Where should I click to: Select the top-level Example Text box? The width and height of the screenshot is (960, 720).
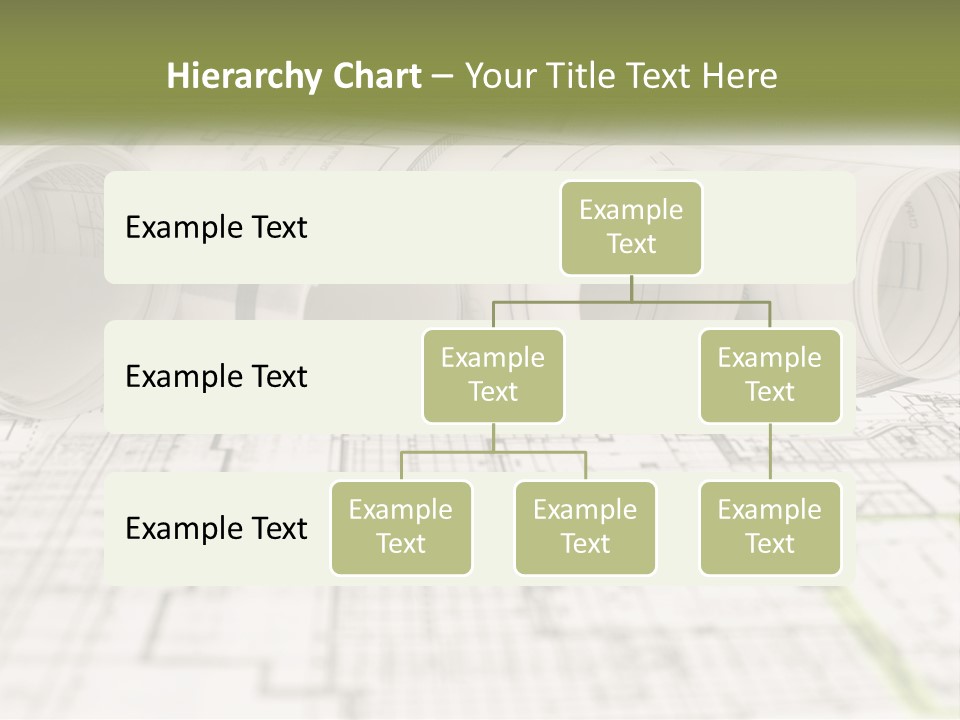tap(631, 227)
